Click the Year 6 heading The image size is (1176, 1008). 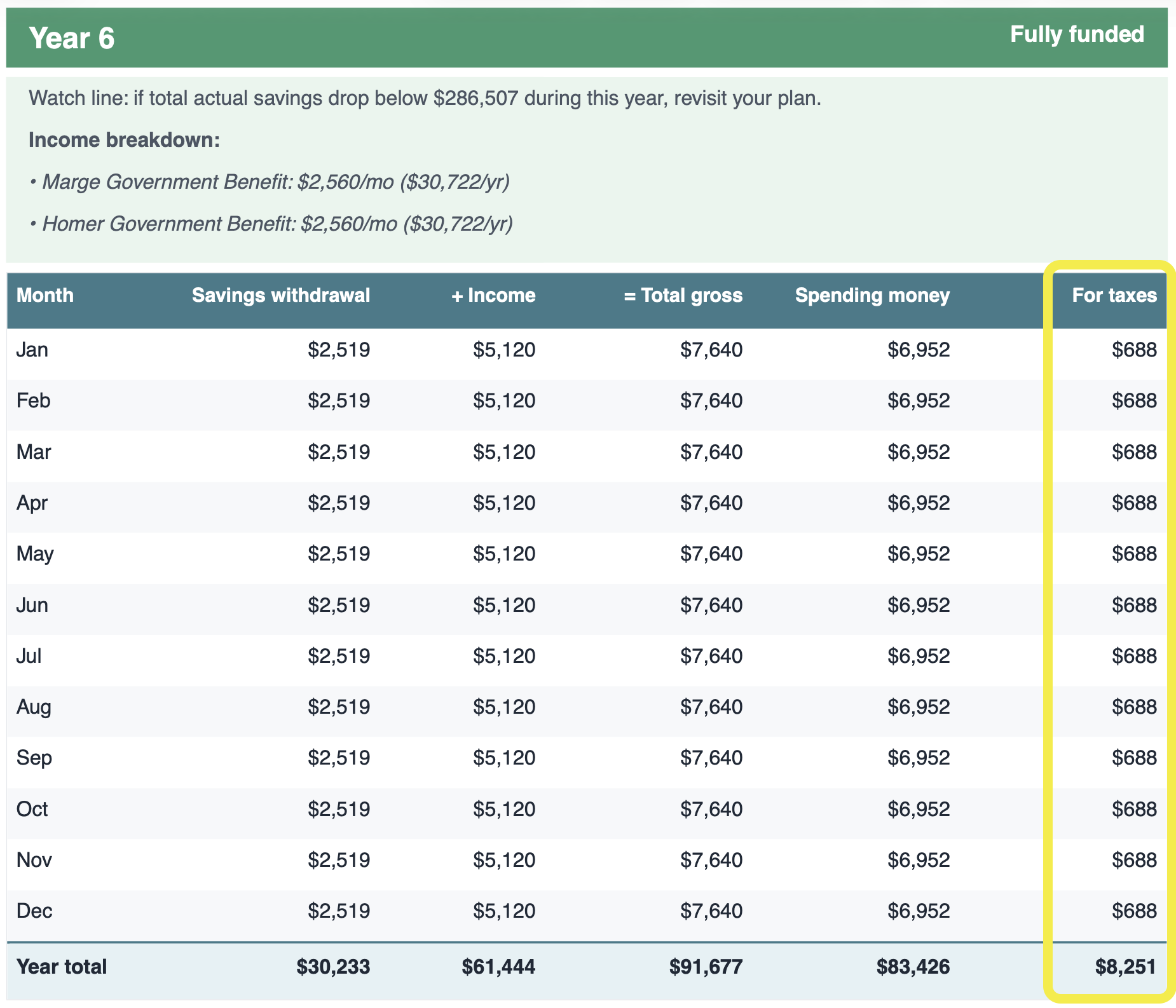tap(72, 38)
